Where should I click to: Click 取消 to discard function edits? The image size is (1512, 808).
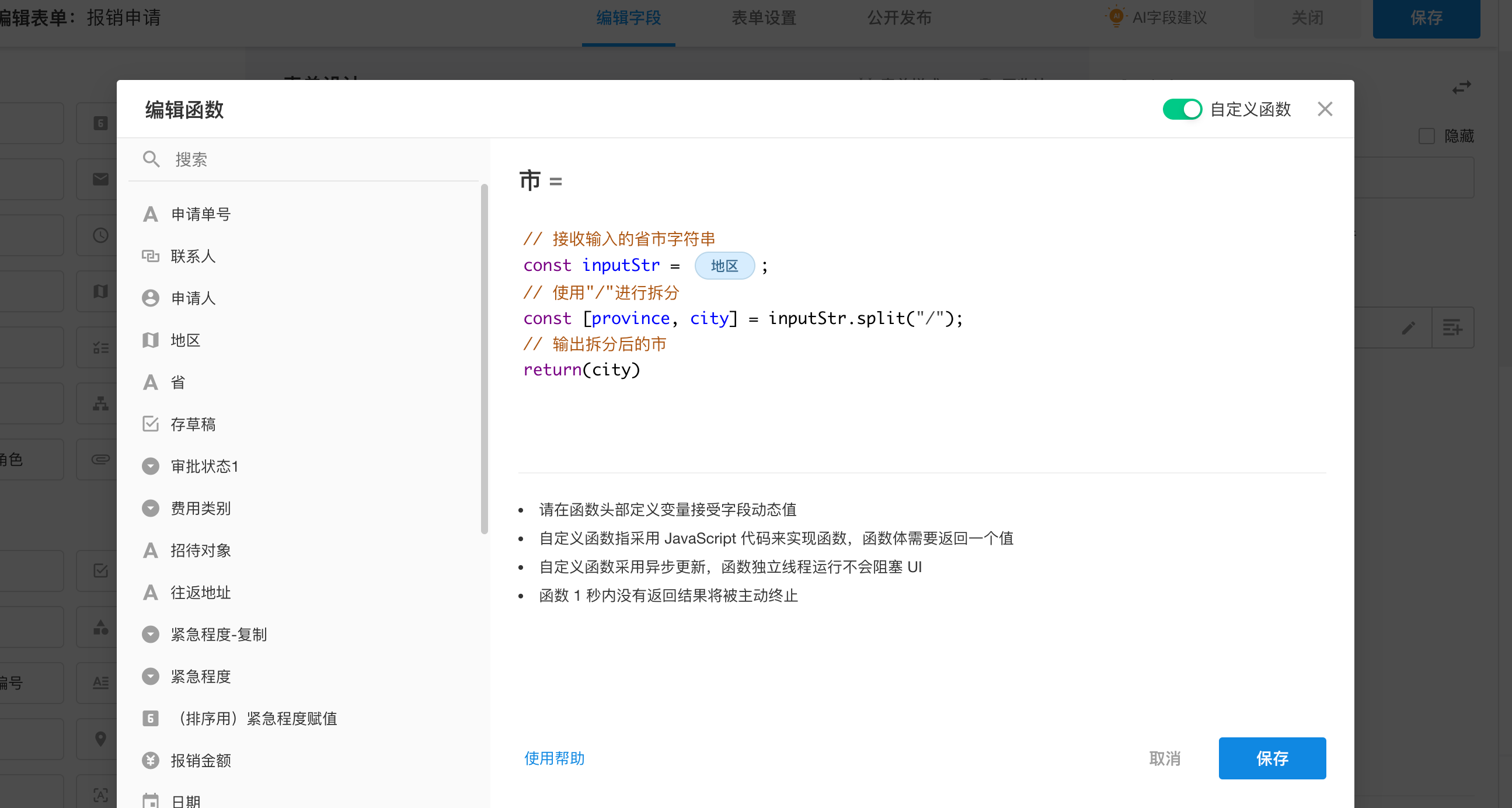click(x=1165, y=758)
